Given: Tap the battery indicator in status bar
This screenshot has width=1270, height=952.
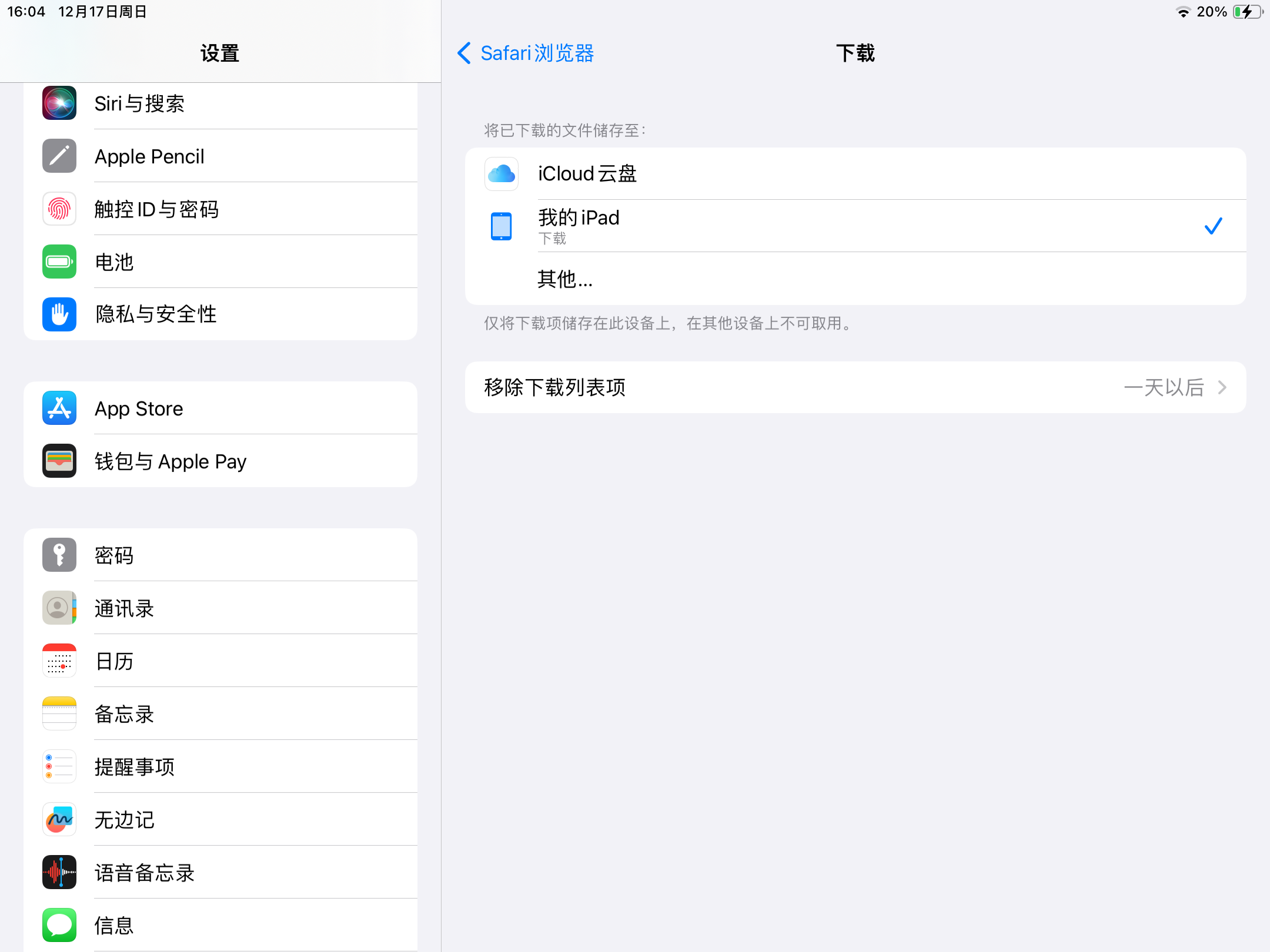Looking at the screenshot, I should click(1248, 12).
